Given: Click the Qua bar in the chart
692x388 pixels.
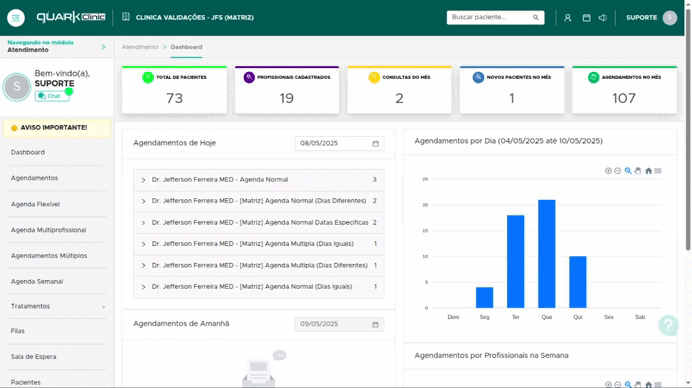Looking at the screenshot, I should (x=546, y=254).
